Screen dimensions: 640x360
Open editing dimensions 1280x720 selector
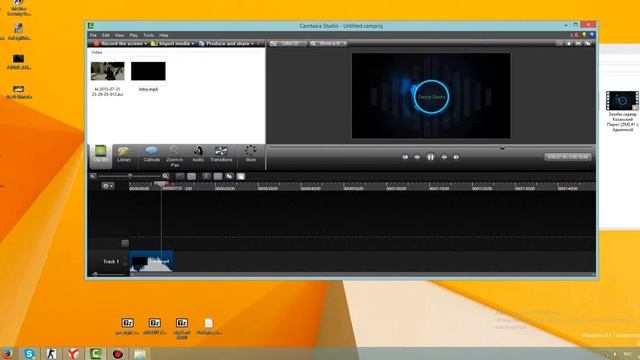[287, 43]
